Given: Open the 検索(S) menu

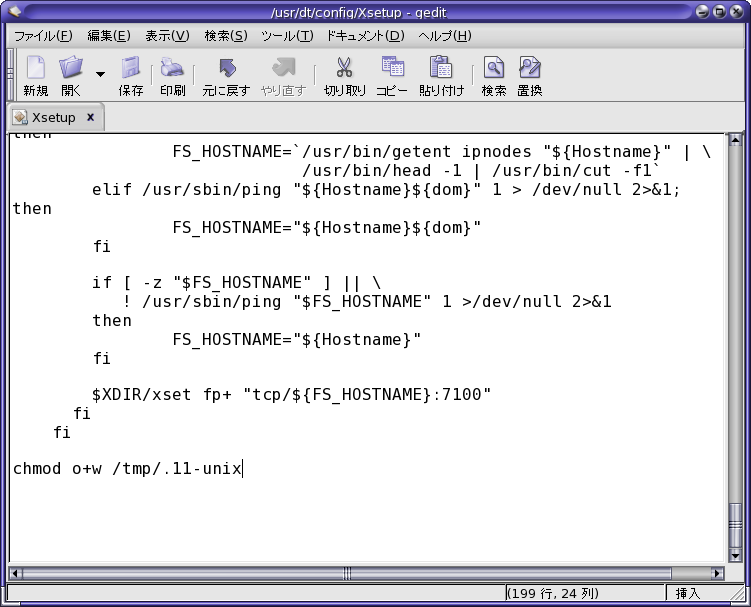Looking at the screenshot, I should coord(226,36).
